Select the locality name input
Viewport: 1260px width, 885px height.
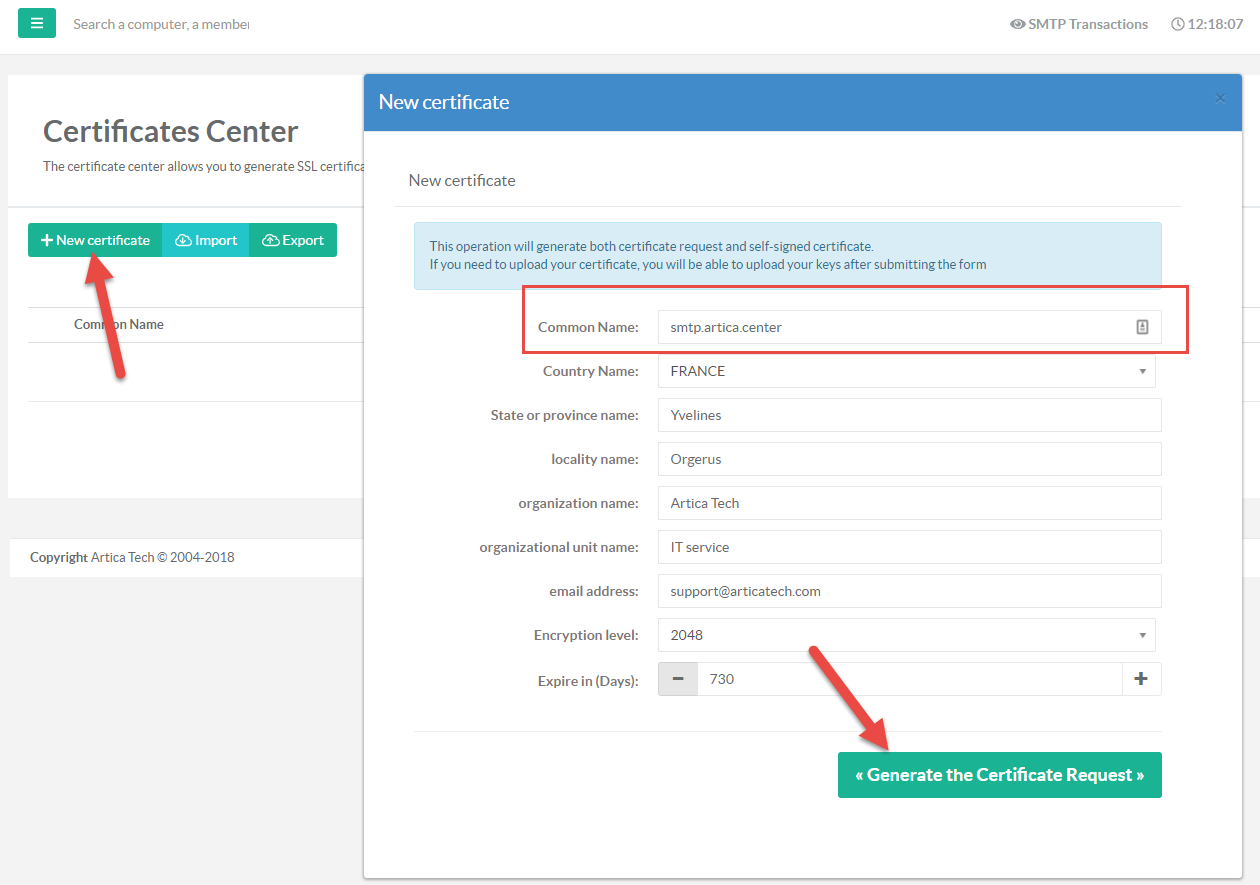(908, 459)
